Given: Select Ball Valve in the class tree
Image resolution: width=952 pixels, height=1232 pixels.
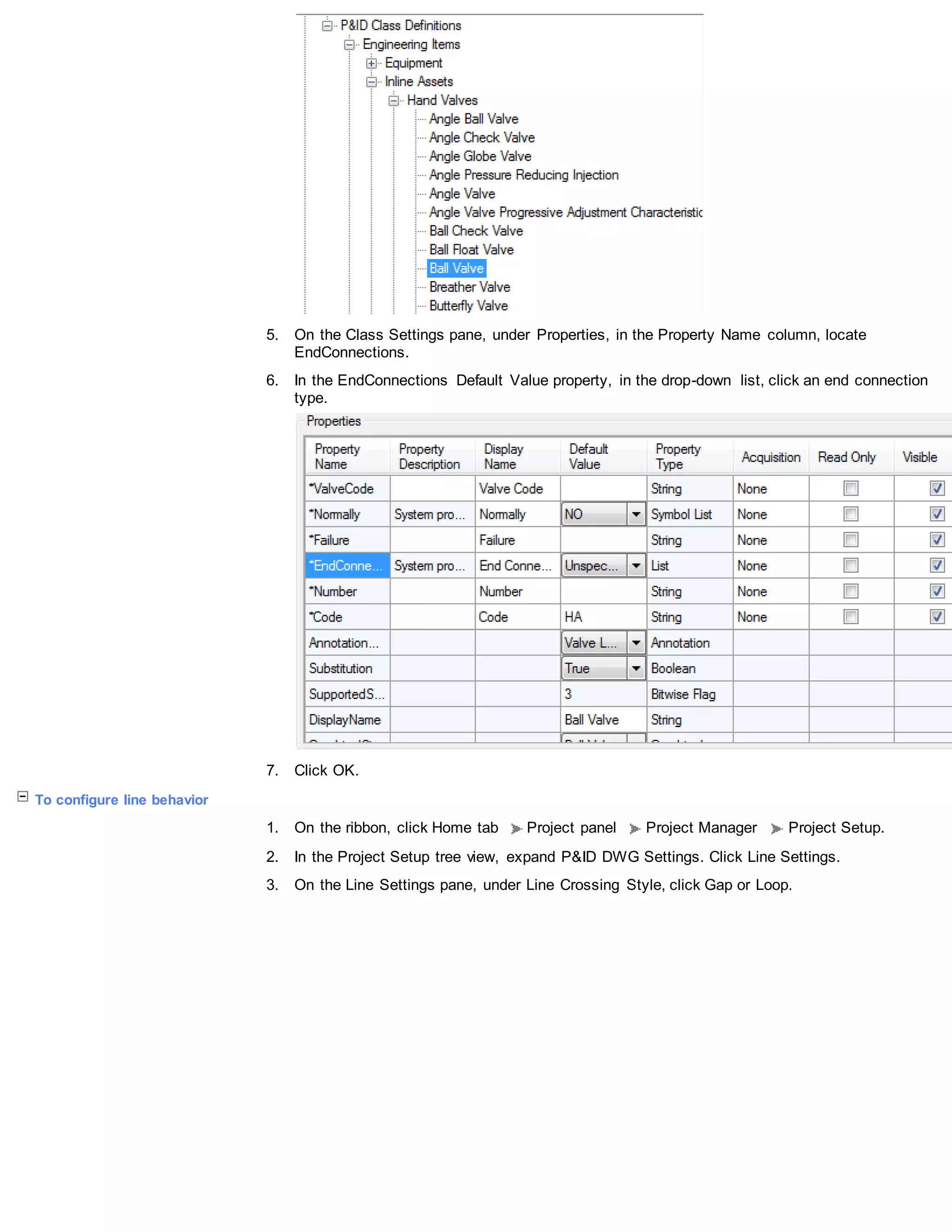Looking at the screenshot, I should coord(456,269).
